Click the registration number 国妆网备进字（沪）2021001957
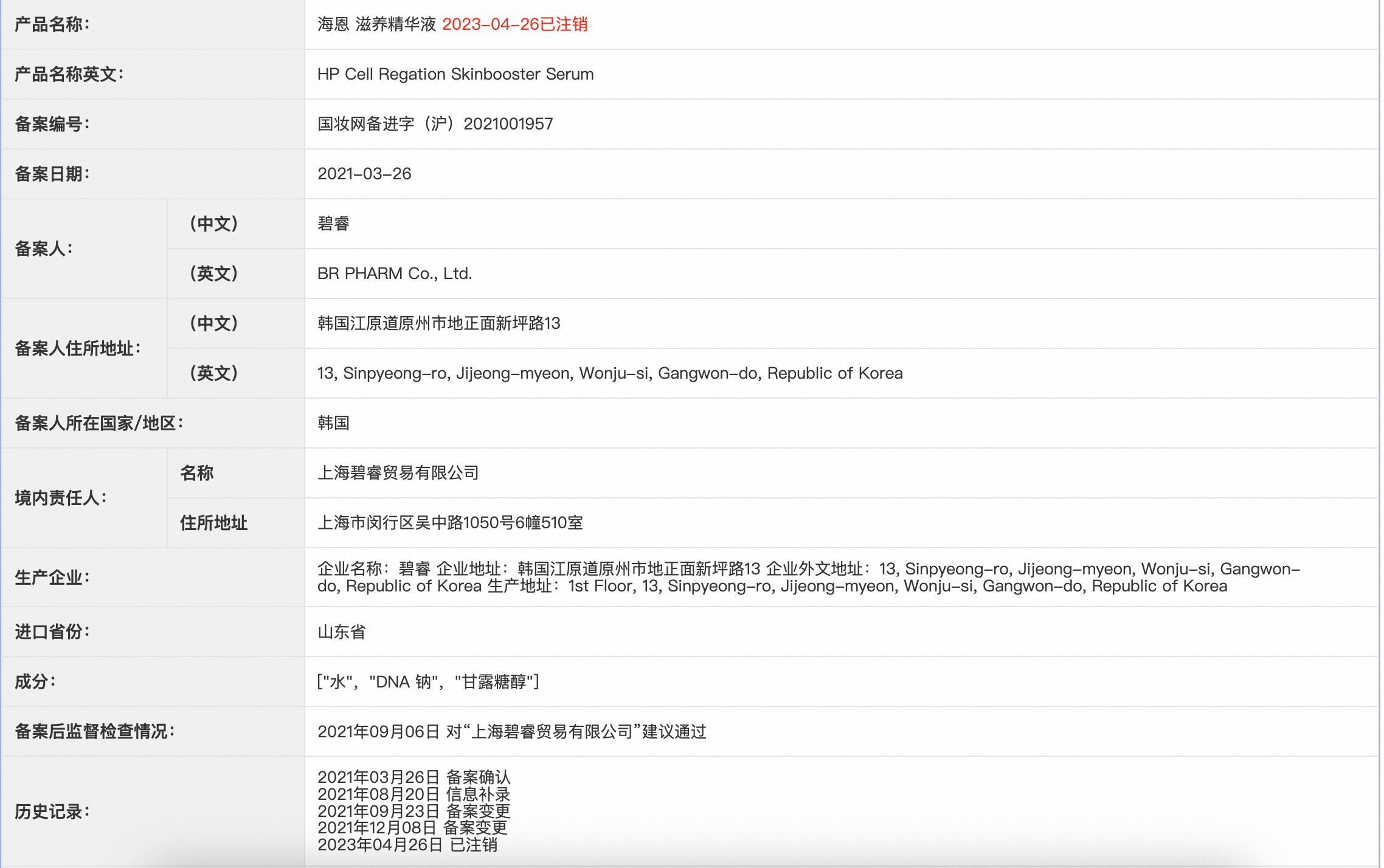The width and height of the screenshot is (1384, 868). tap(435, 124)
